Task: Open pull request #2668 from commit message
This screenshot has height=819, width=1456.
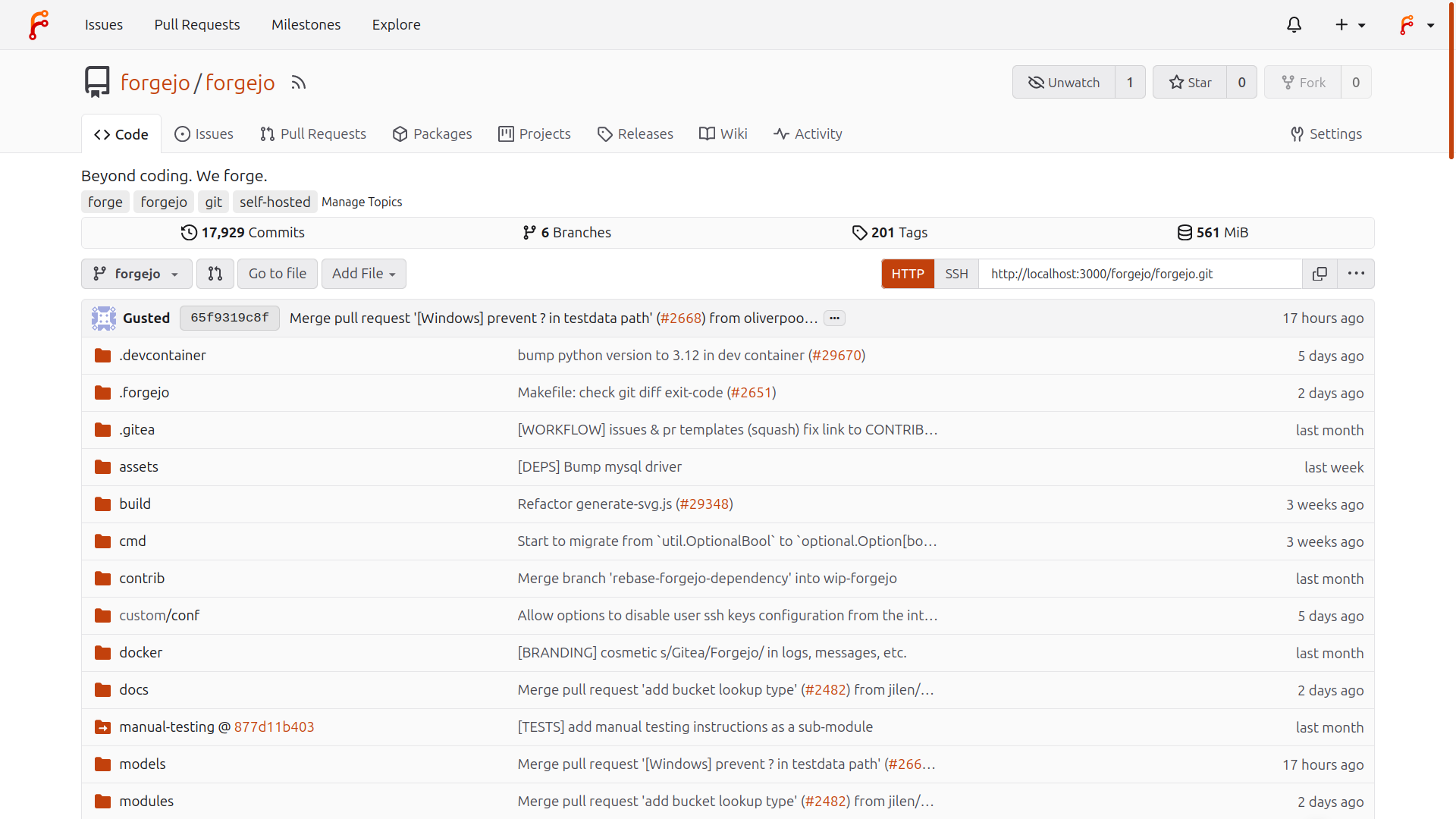Action: click(x=681, y=318)
